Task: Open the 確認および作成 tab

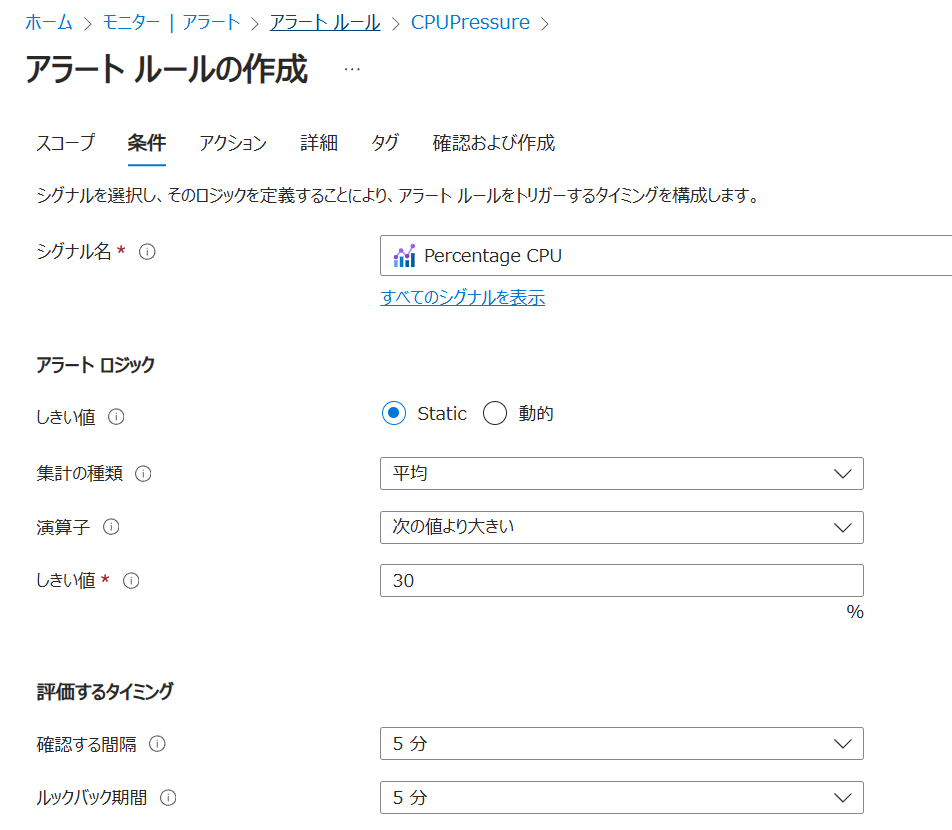Action: click(493, 143)
